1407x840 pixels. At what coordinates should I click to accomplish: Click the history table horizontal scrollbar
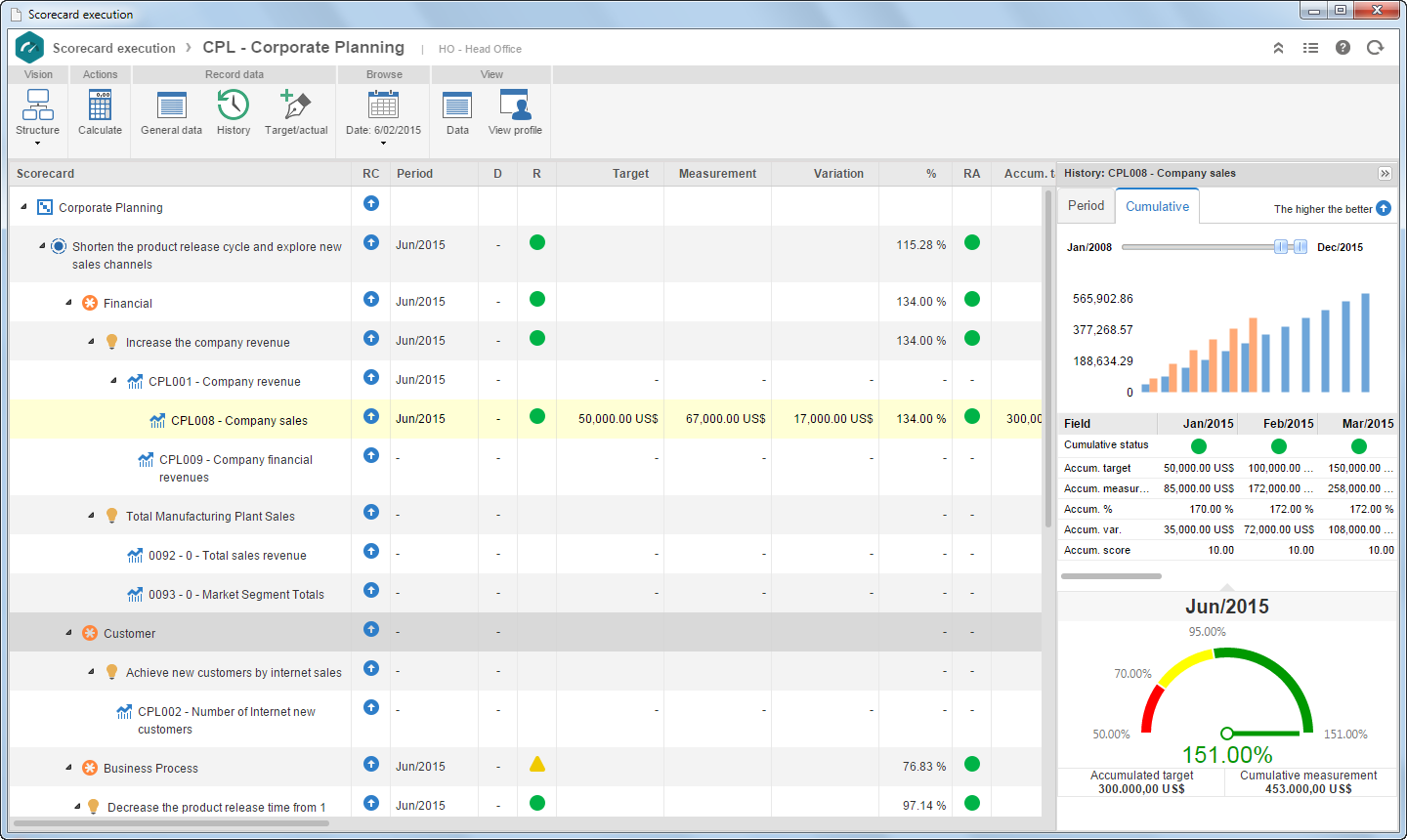(x=1111, y=576)
